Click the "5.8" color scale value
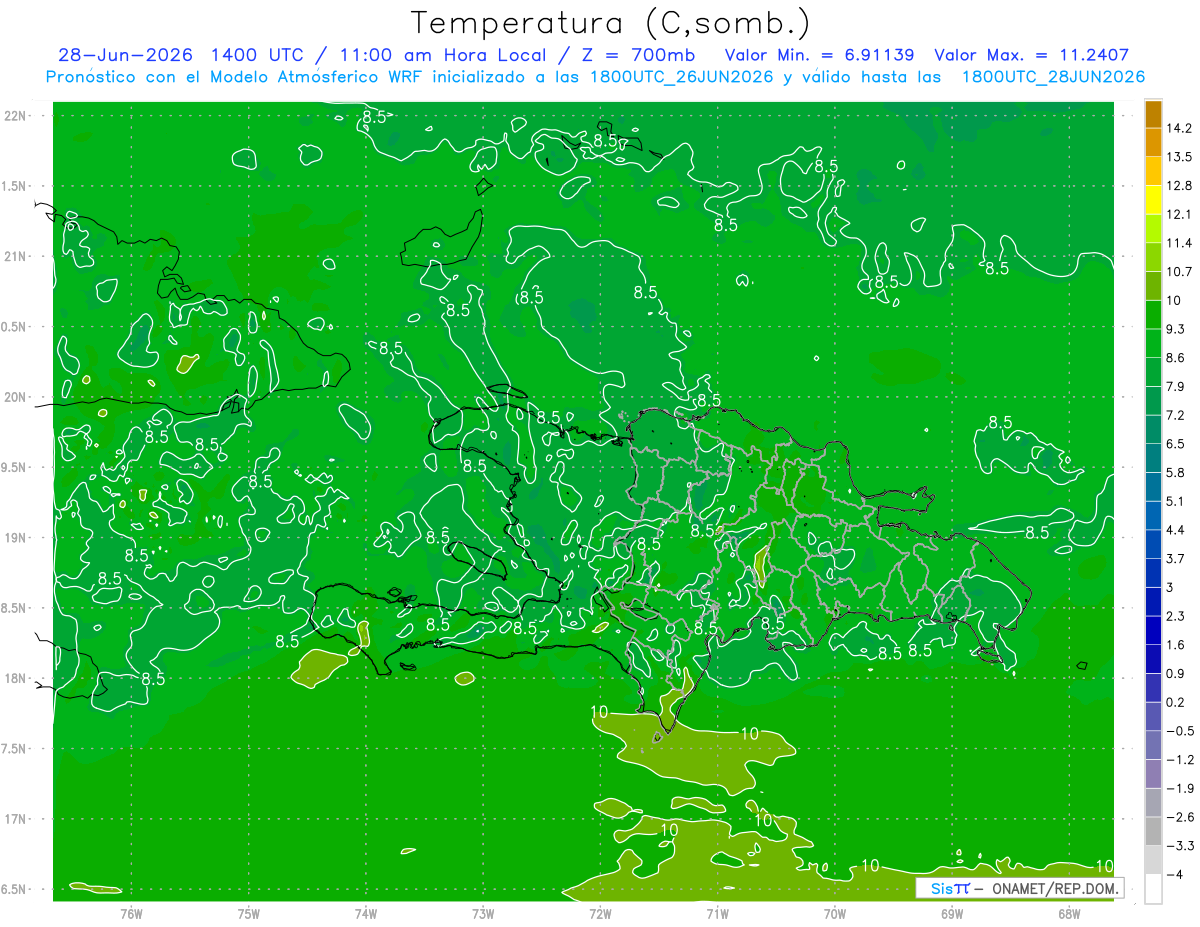This screenshot has height=927, width=1200. (x=1176, y=472)
